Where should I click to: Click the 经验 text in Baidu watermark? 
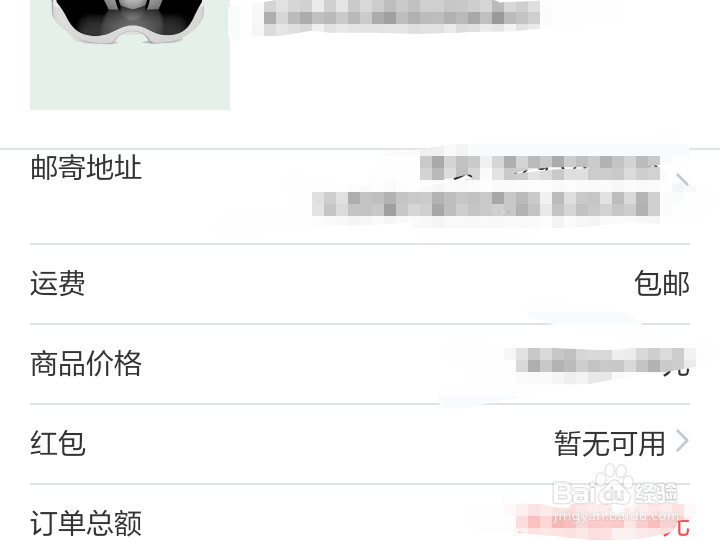(x=656, y=494)
